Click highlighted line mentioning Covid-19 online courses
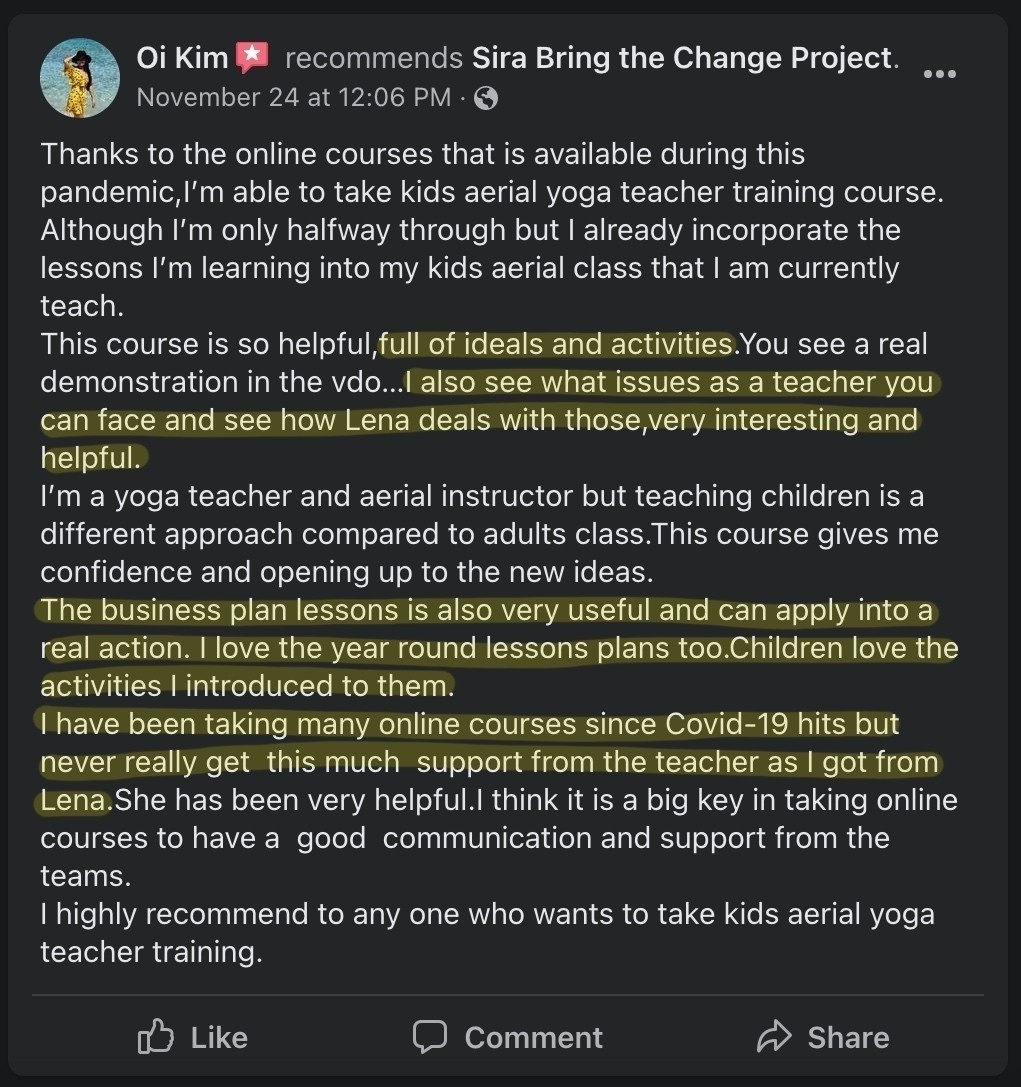Image resolution: width=1021 pixels, height=1087 pixels. (x=469, y=724)
